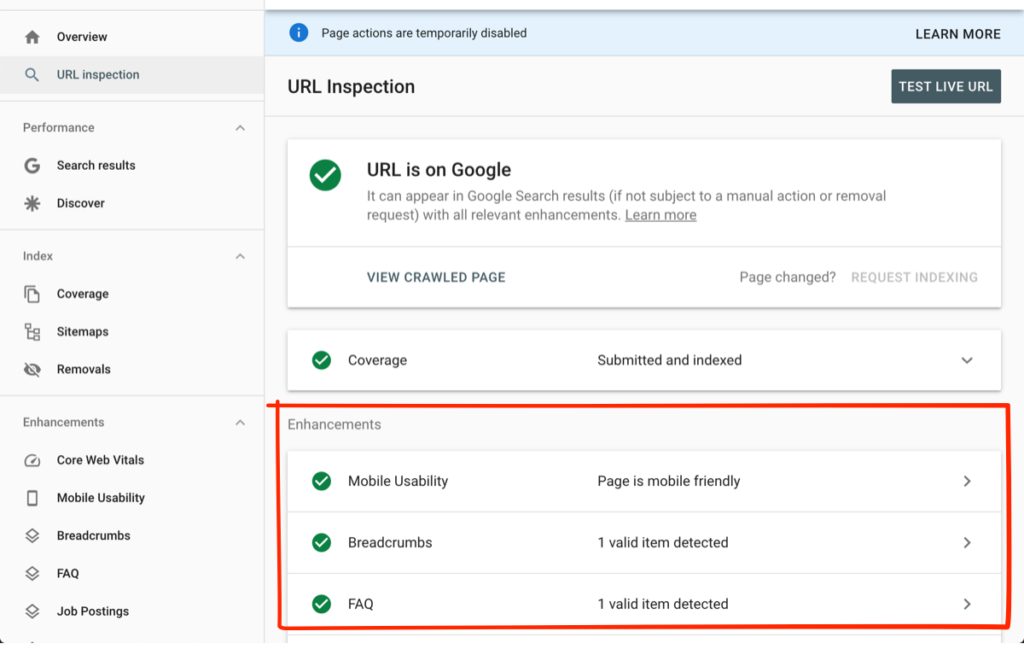The height and width of the screenshot is (649, 1024).
Task: Click the Page is mobile friendly text
Action: [x=669, y=481]
